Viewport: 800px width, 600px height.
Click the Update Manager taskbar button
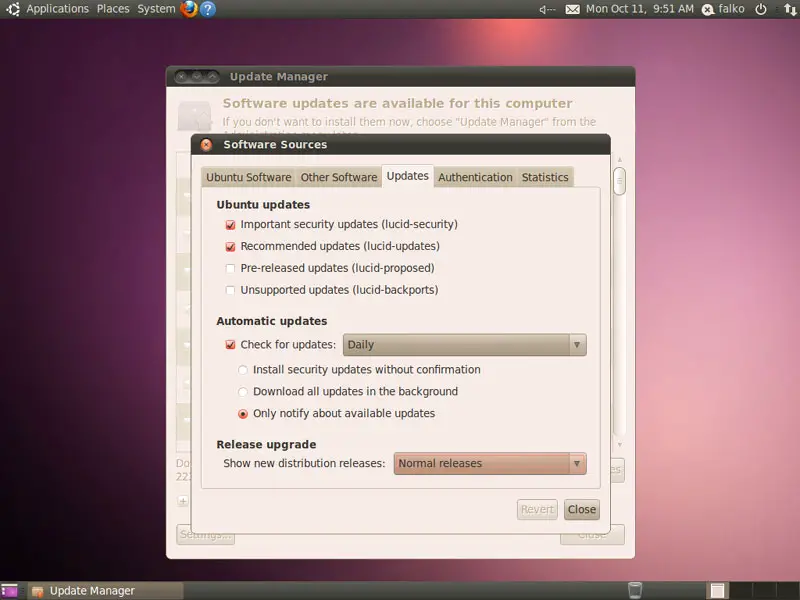click(105, 591)
